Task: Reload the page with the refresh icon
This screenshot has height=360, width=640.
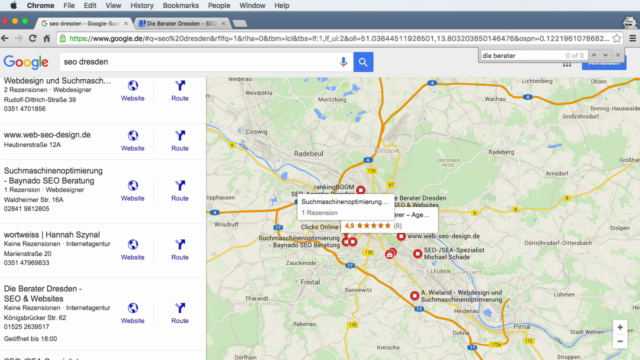Action: coord(33,38)
